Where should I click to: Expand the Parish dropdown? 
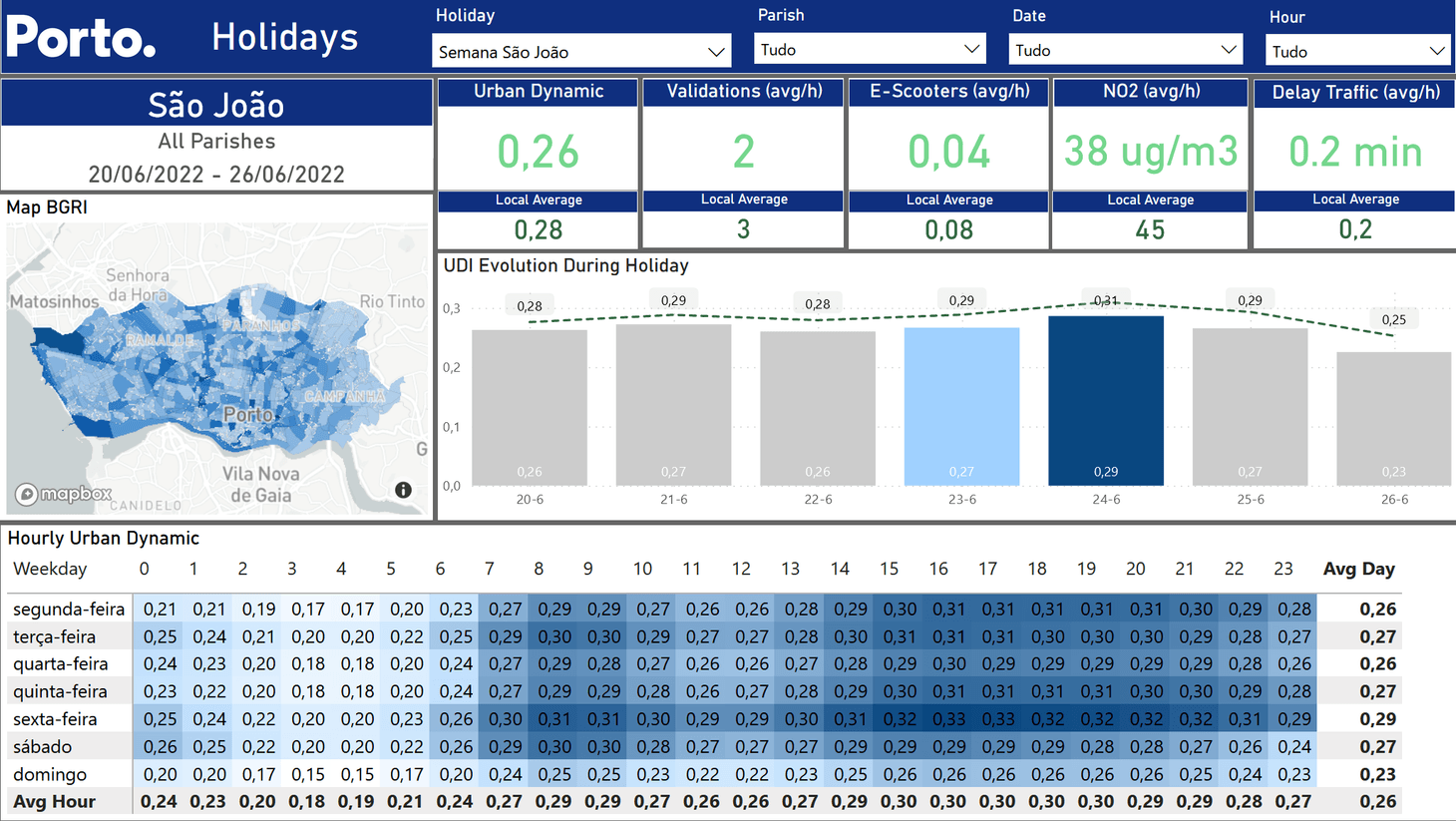pos(869,50)
